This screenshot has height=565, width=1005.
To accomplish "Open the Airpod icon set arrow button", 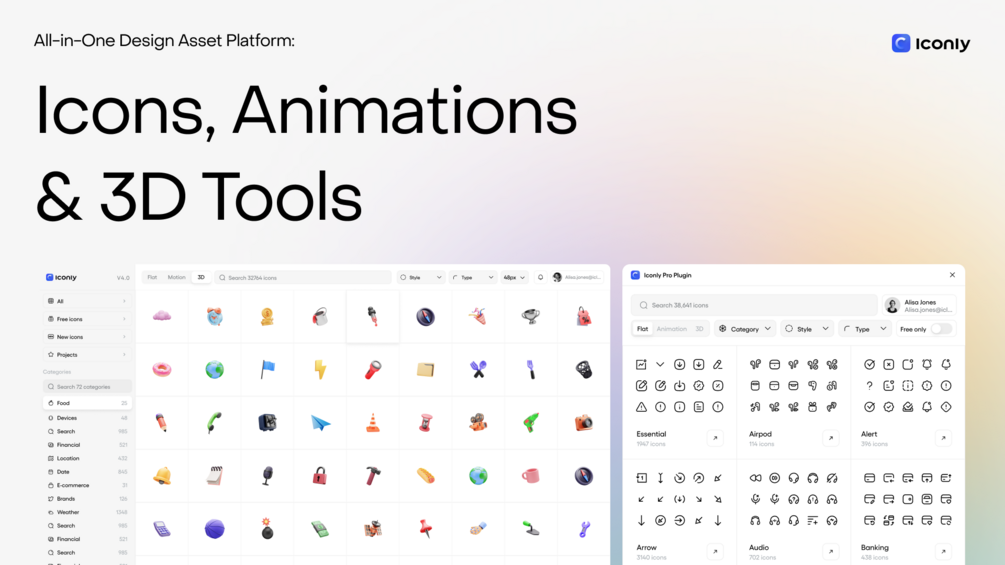I will pos(831,438).
